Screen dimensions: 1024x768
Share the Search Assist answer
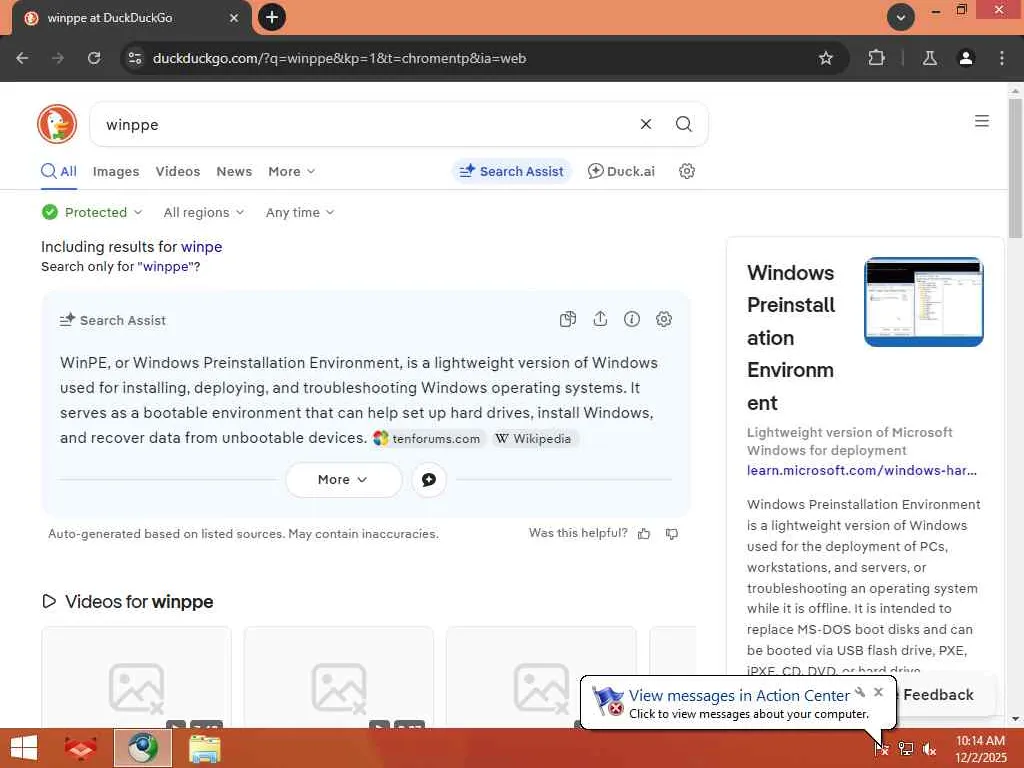tap(600, 319)
